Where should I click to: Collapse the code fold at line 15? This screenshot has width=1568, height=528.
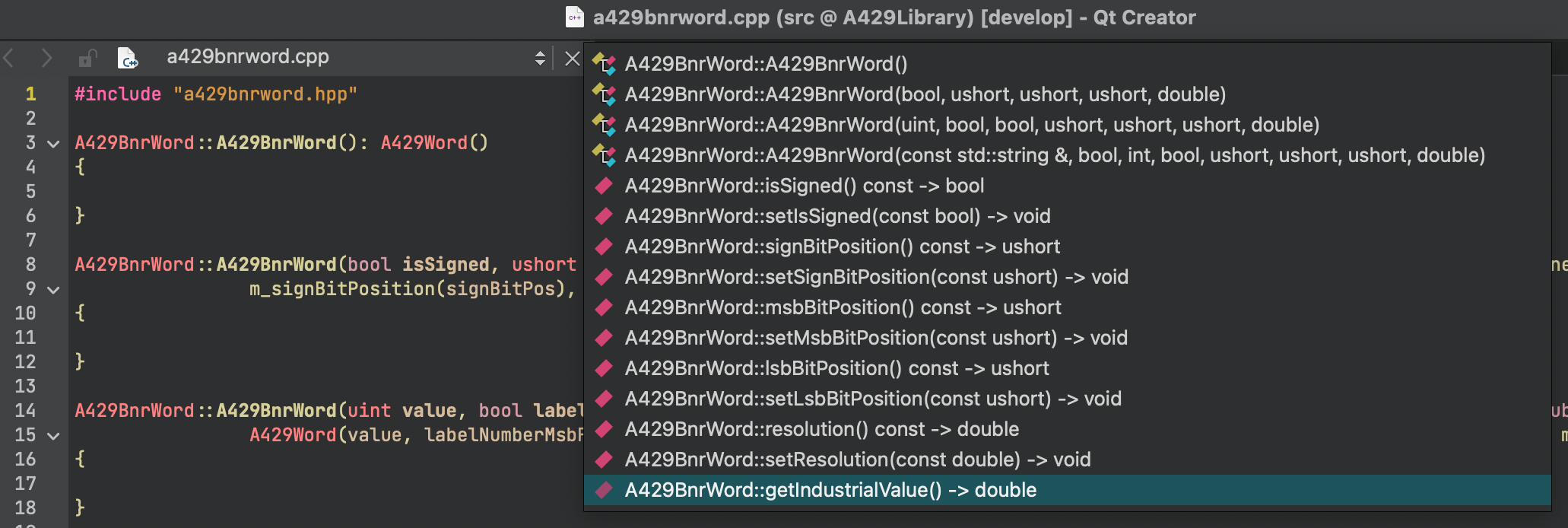[53, 436]
